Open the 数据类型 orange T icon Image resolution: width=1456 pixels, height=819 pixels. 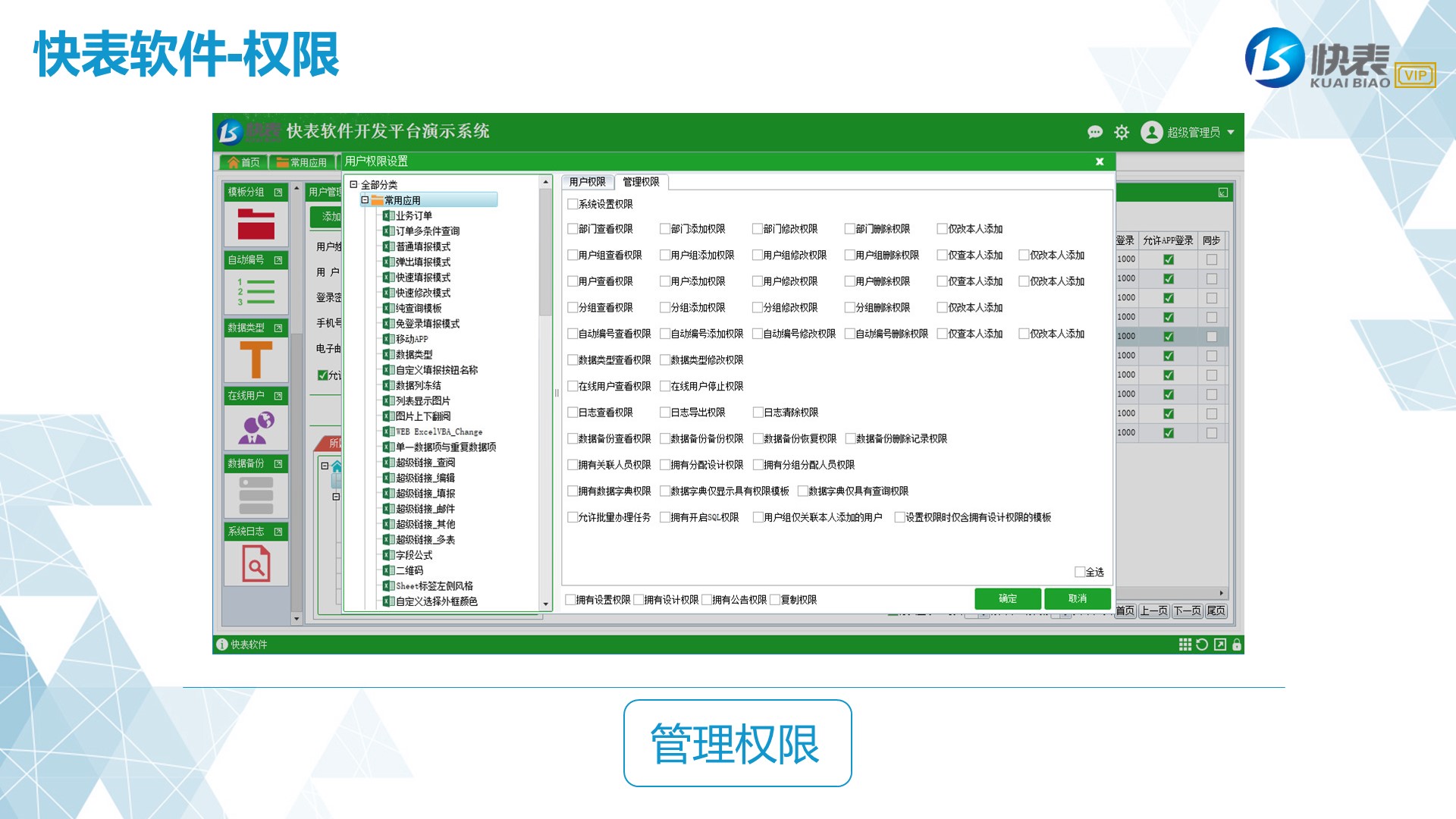tap(256, 359)
